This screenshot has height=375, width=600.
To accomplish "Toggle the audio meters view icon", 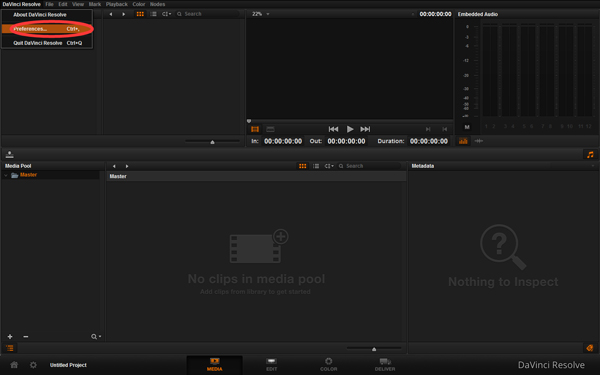I will click(x=463, y=141).
